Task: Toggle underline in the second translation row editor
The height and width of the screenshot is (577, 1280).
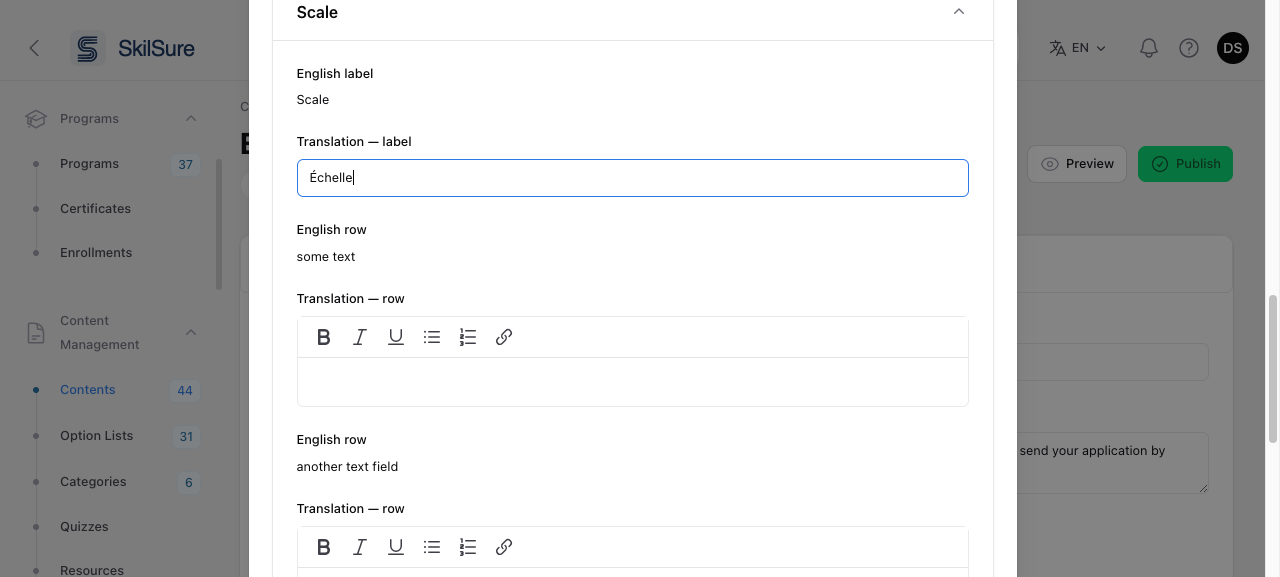Action: pyautogui.click(x=396, y=547)
